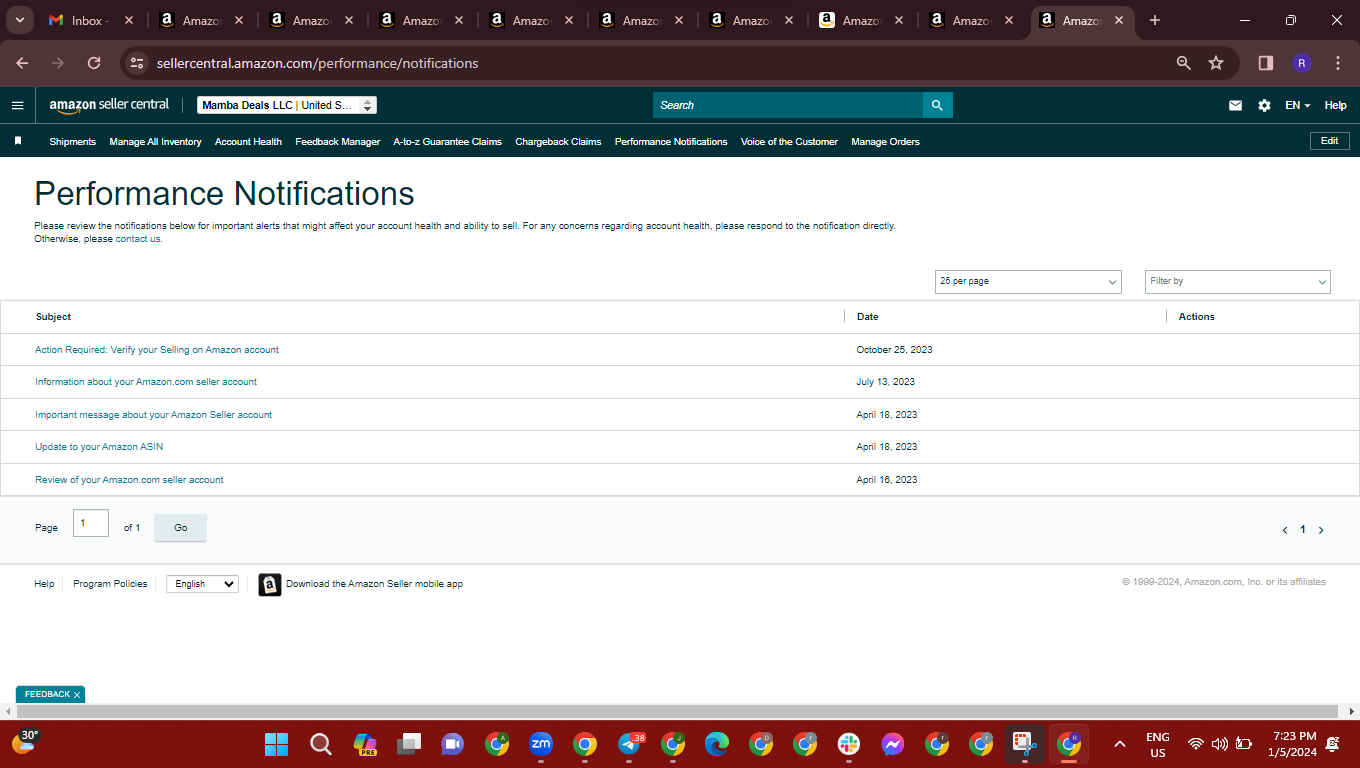1360x768 pixels.
Task: Open the Chrome profile avatar R
Action: (1301, 63)
